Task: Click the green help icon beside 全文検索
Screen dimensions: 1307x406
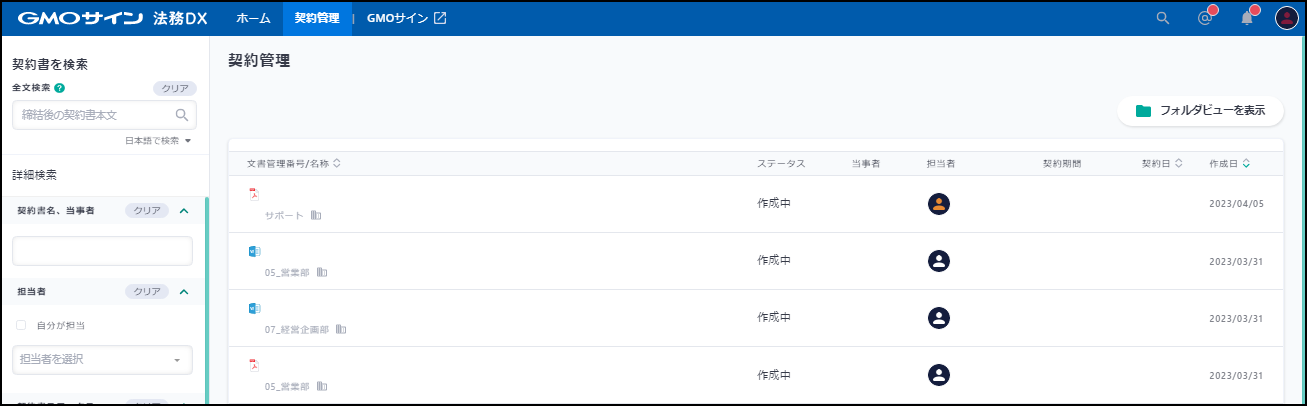Action: click(x=60, y=88)
